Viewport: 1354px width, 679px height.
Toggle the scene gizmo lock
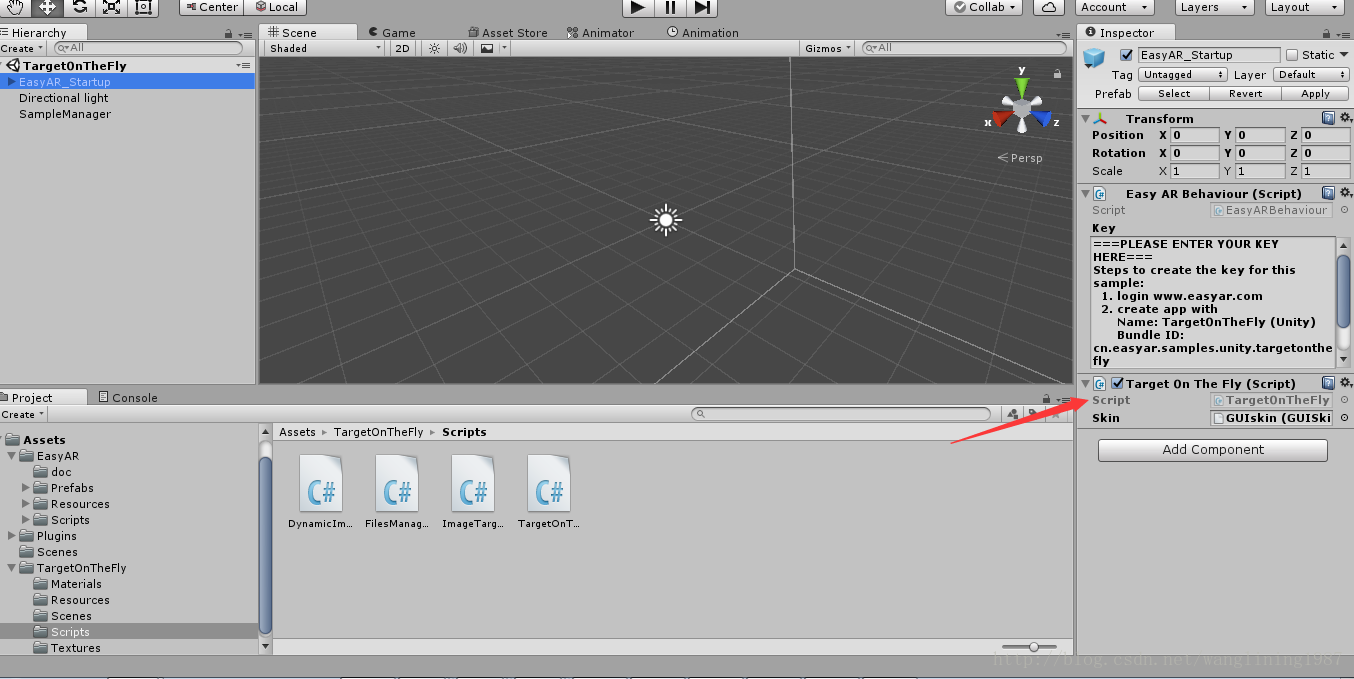coord(1057,73)
